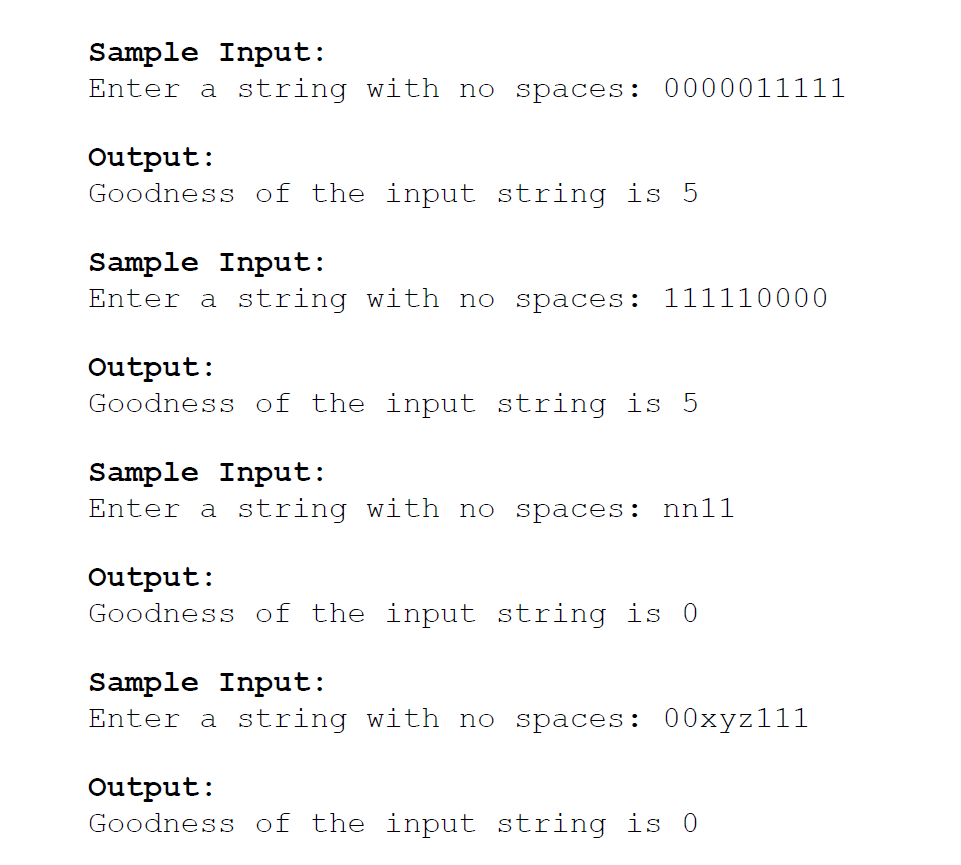The width and height of the screenshot is (961, 865).
Task: Click the first 'Goodness of the input string is 0' line
Action: point(393,614)
